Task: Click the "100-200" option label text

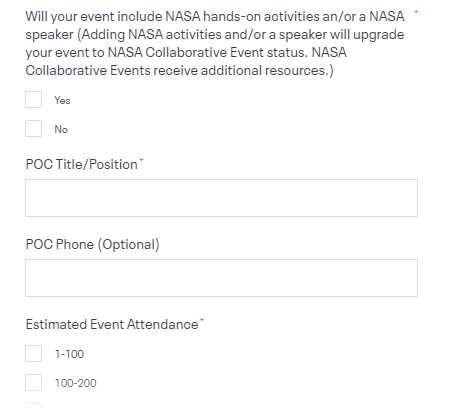Action: tap(76, 383)
